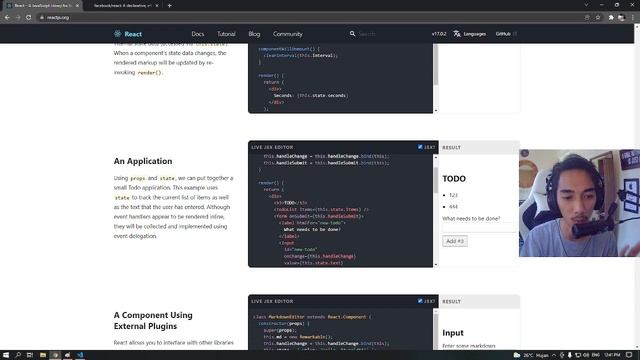Click scrollbar of the Todo code editor

tap(436, 180)
